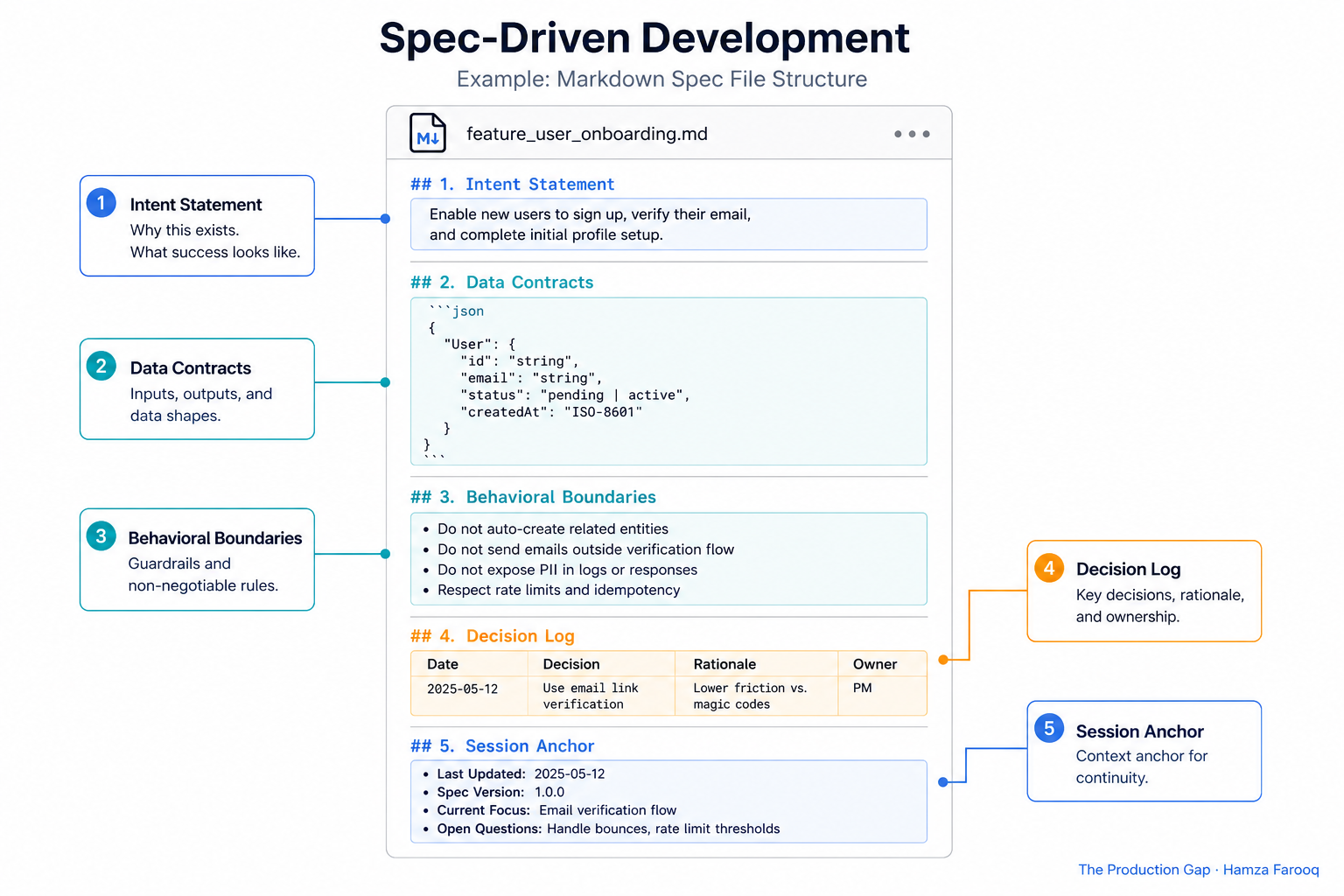Select the 'Open Questions: Handle bounces' bullet
Screen dimensions: 1344x896
click(x=601, y=829)
